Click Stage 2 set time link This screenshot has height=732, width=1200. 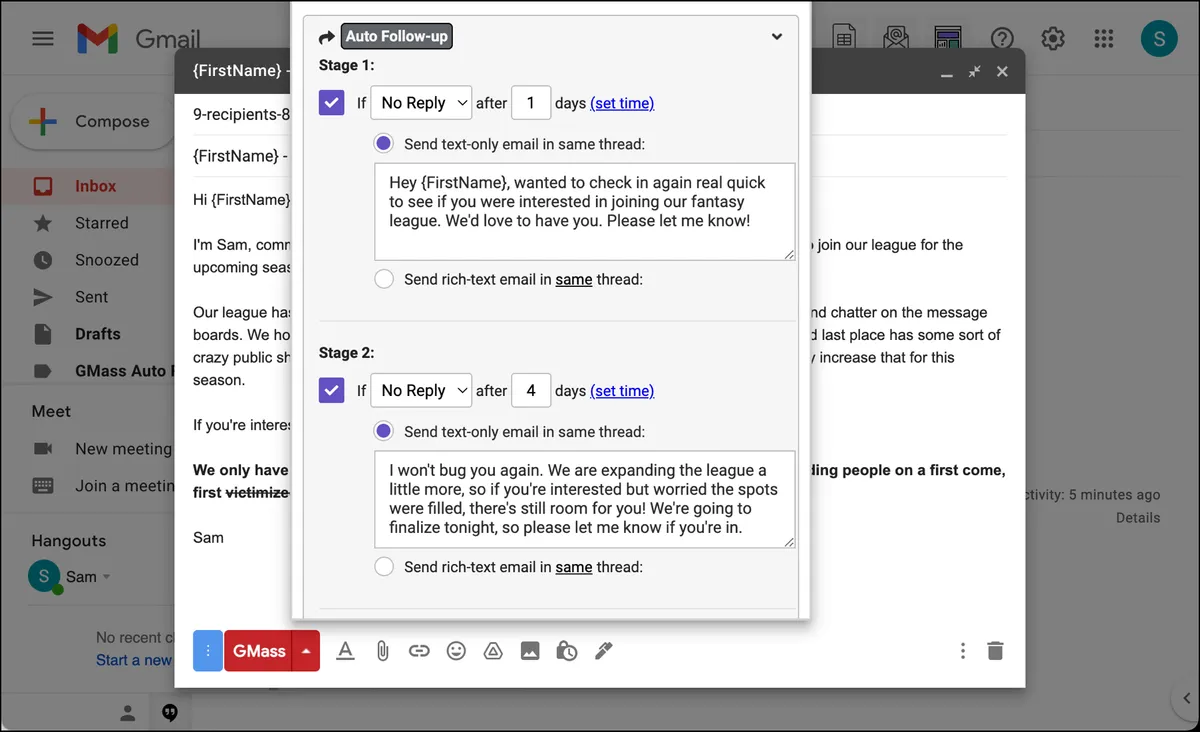tap(622, 391)
